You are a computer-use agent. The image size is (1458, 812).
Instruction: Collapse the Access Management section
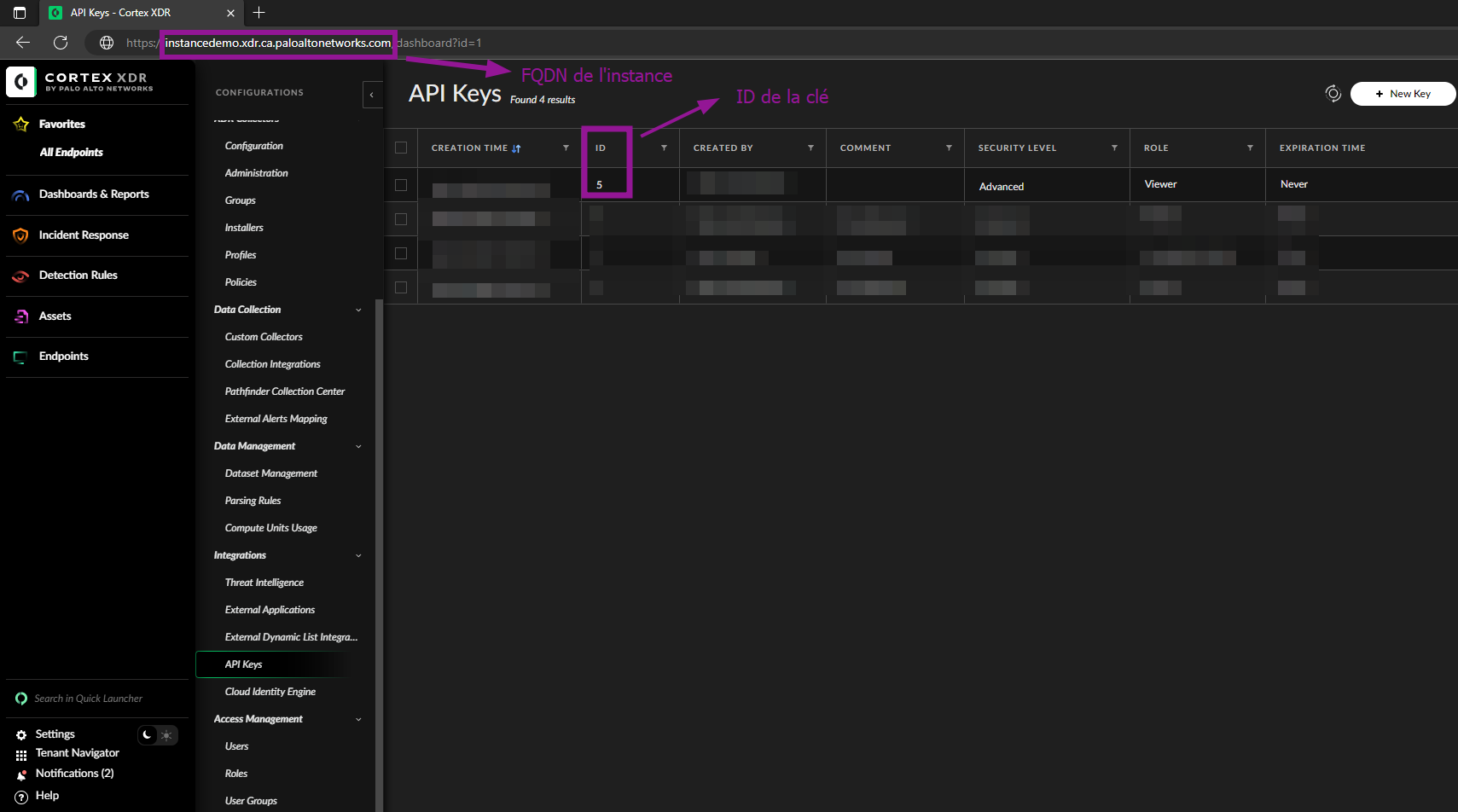coord(358,720)
